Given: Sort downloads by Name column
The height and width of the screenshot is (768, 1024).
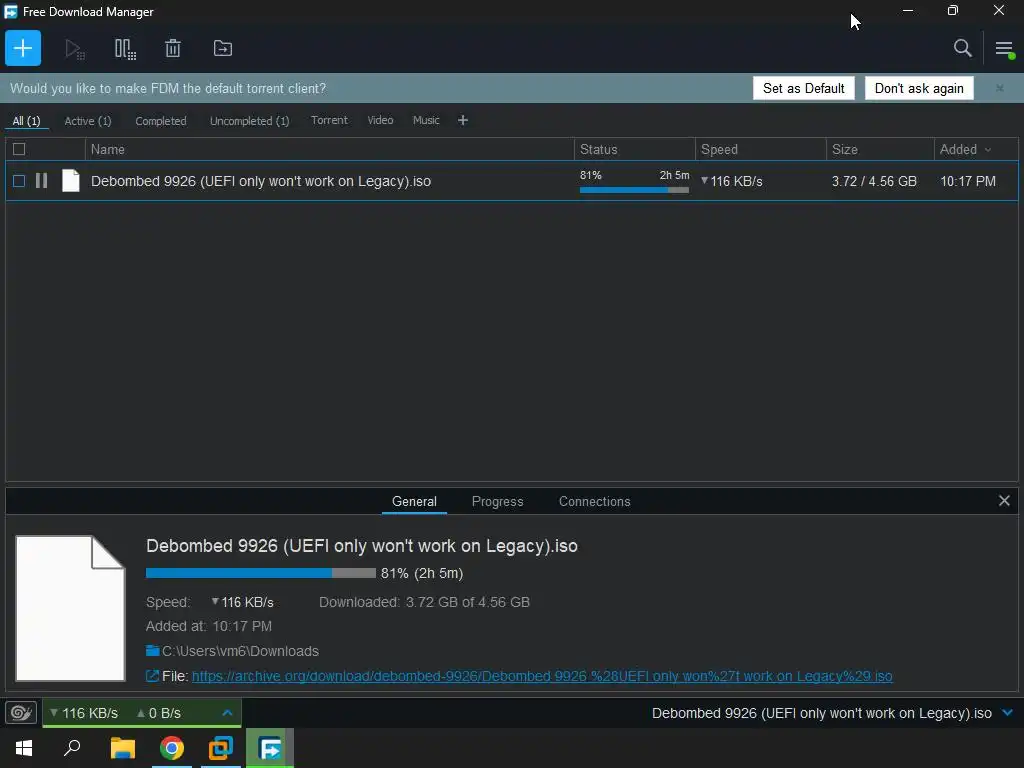Looking at the screenshot, I should point(329,150).
